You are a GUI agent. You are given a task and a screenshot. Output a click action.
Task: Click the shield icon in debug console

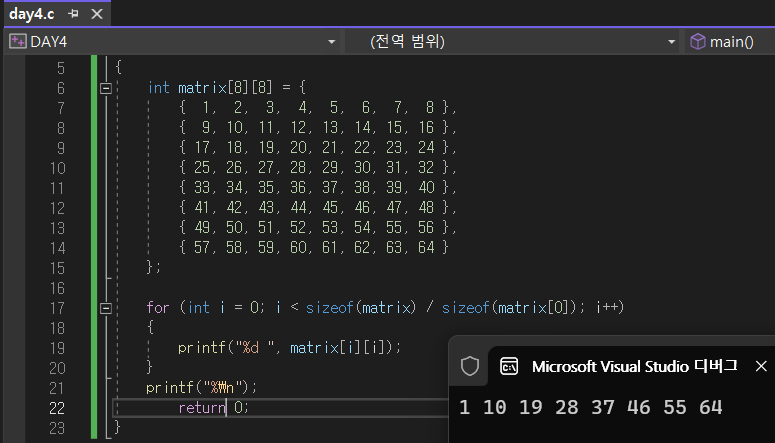[470, 366]
